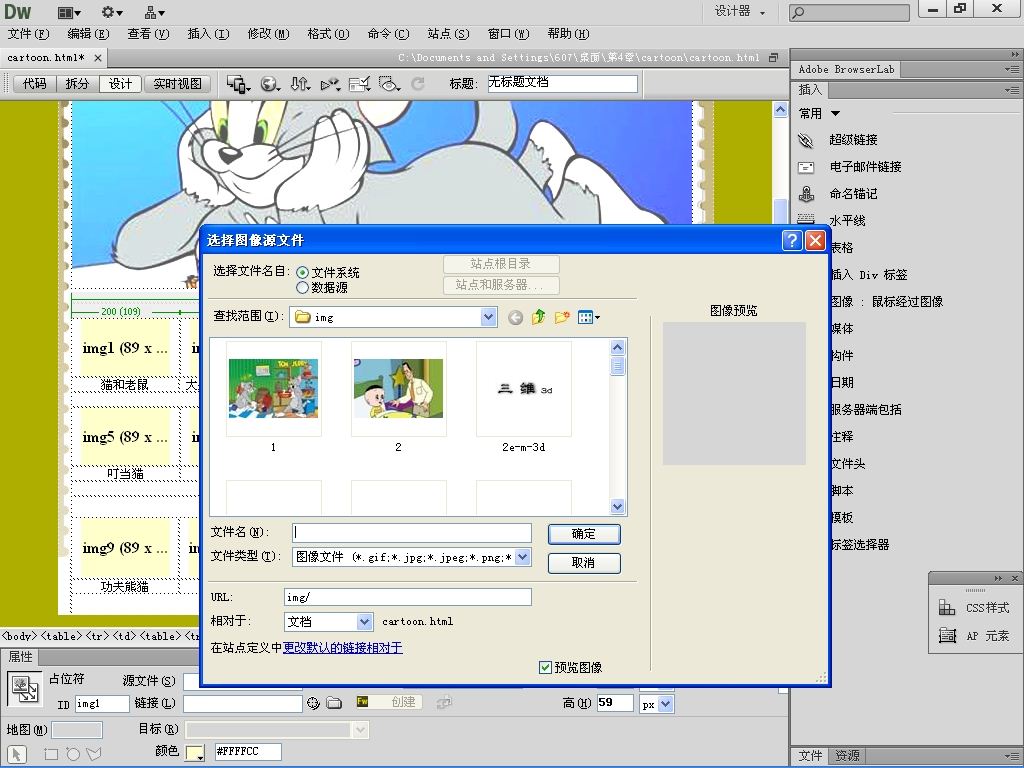This screenshot has height=768, width=1024.
Task: Click the dialog help question mark
Action: (792, 240)
